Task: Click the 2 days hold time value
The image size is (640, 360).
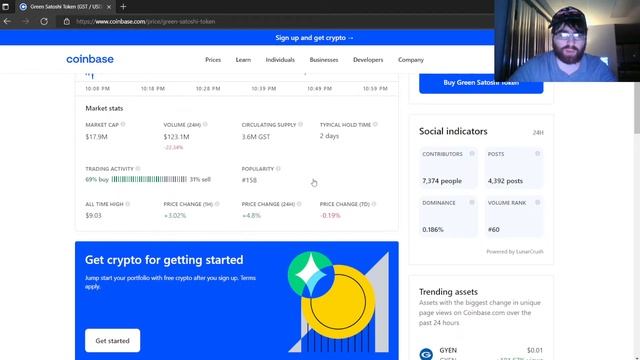Action: click(x=329, y=136)
